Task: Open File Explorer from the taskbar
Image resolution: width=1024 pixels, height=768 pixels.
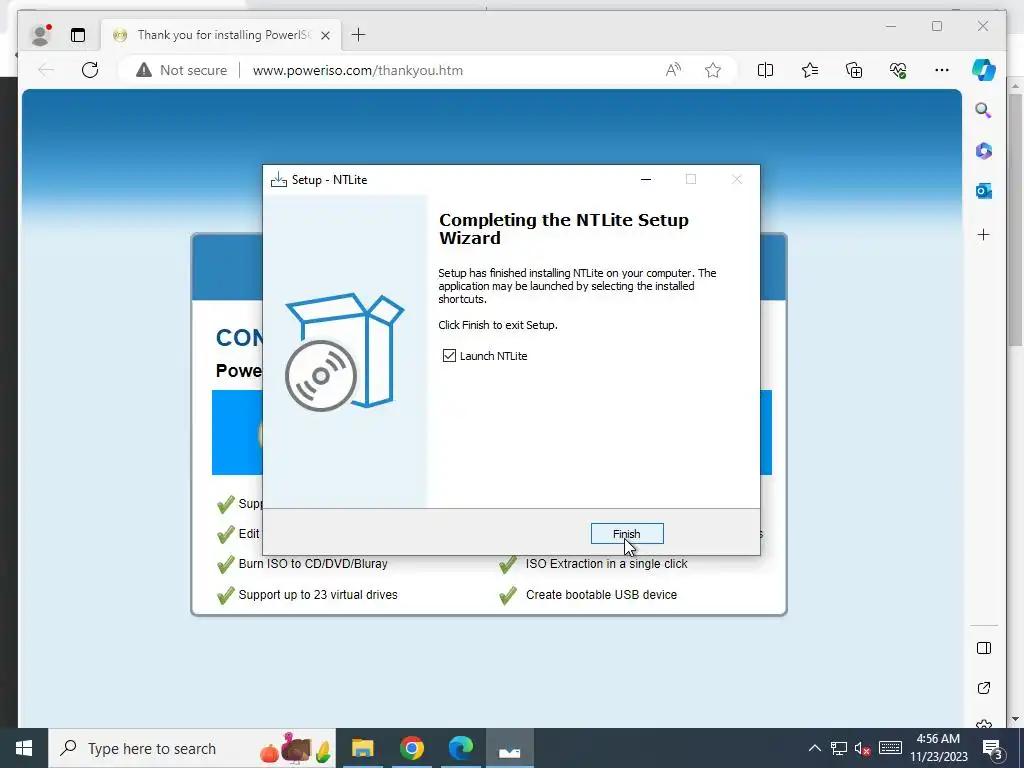Action: pyautogui.click(x=362, y=748)
